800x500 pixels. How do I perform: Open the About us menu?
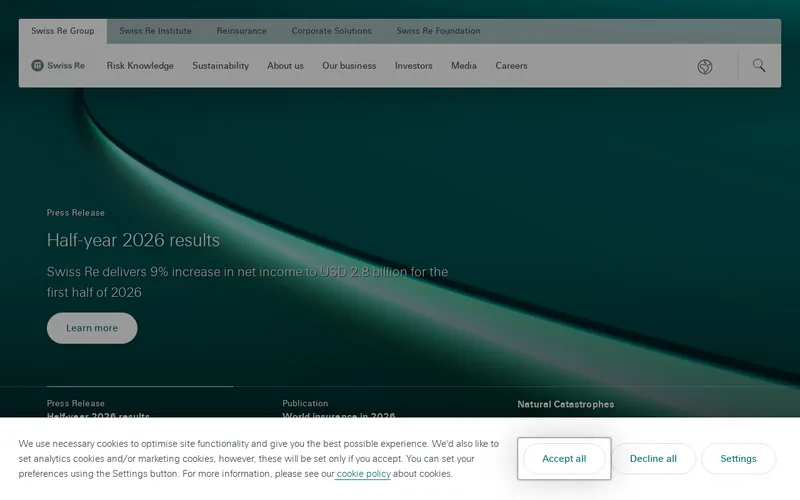click(285, 66)
